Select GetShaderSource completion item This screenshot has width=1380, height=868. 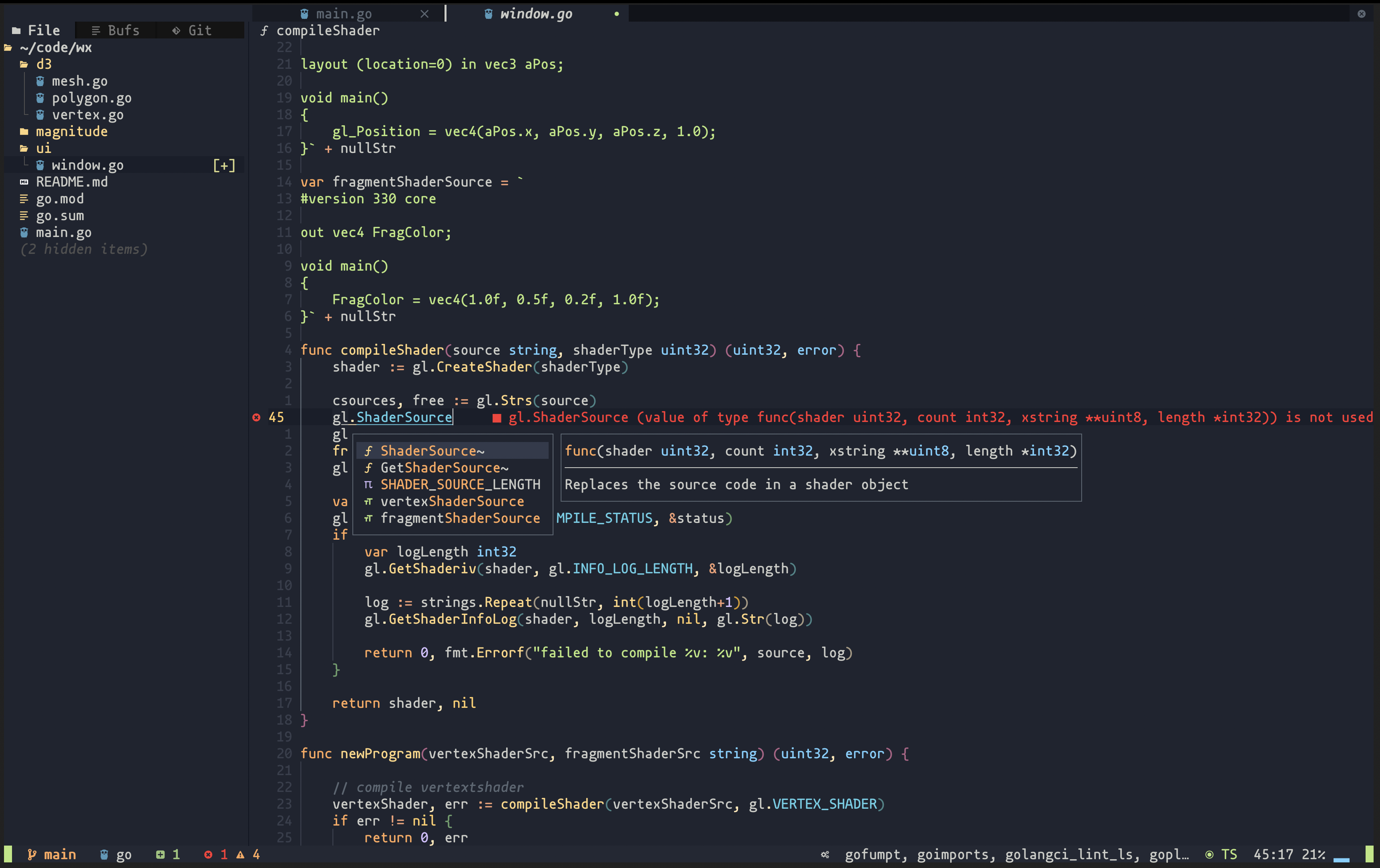pos(444,468)
